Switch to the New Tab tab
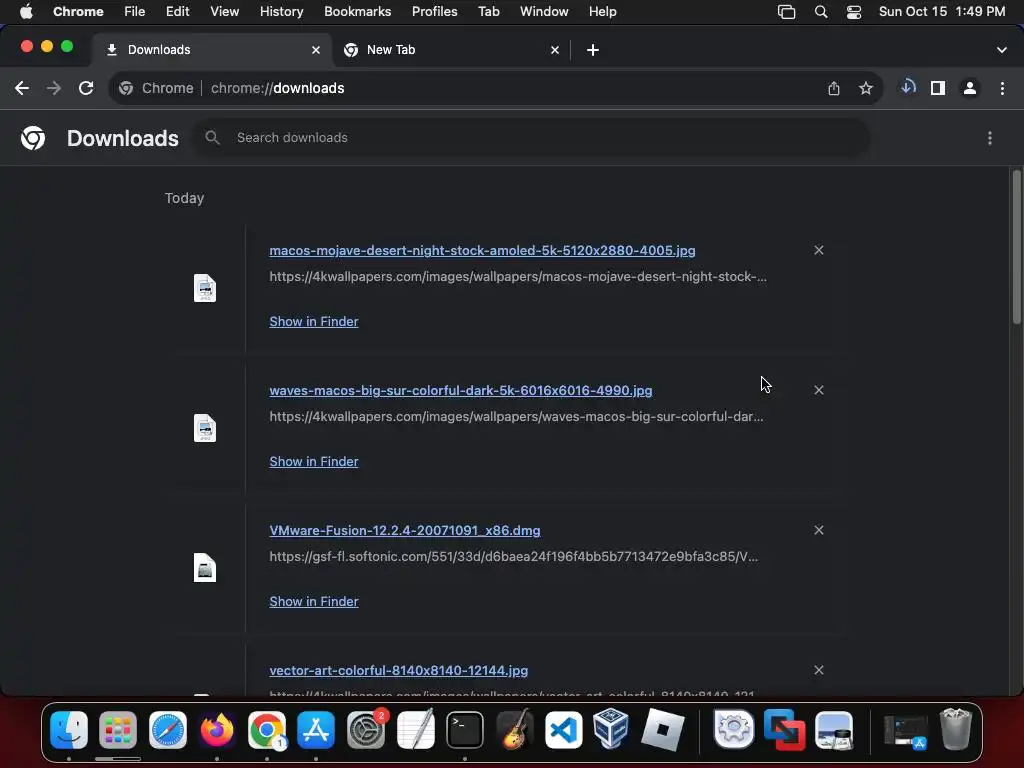1024x768 pixels. click(x=451, y=50)
